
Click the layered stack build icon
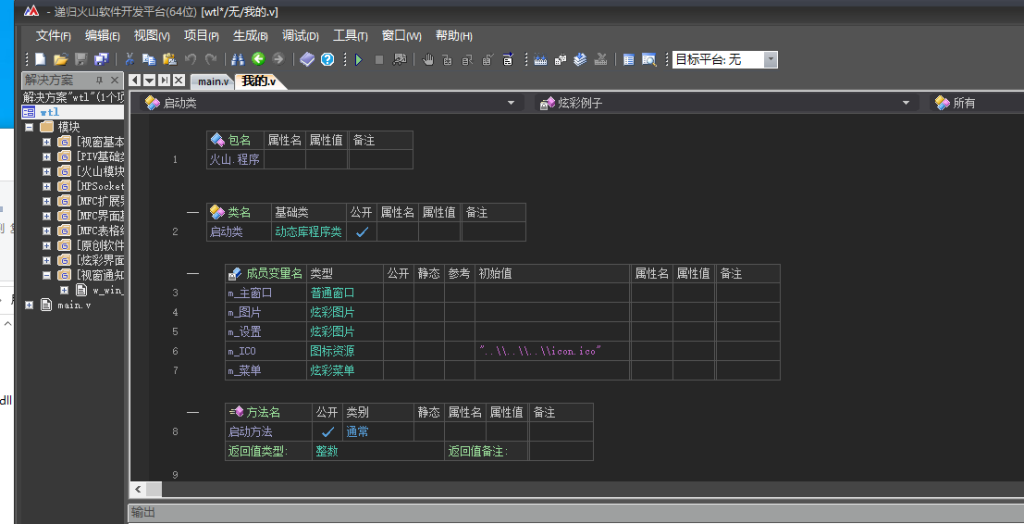(580, 59)
